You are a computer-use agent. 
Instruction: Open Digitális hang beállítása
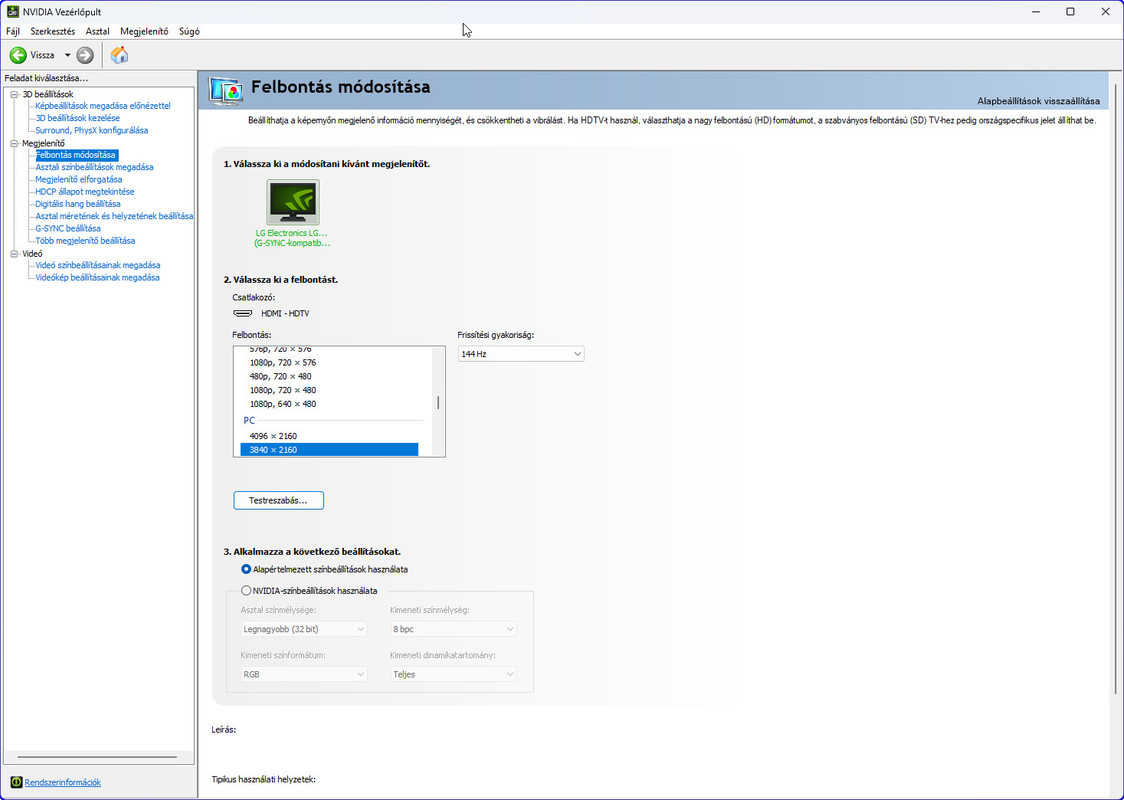(x=78, y=204)
